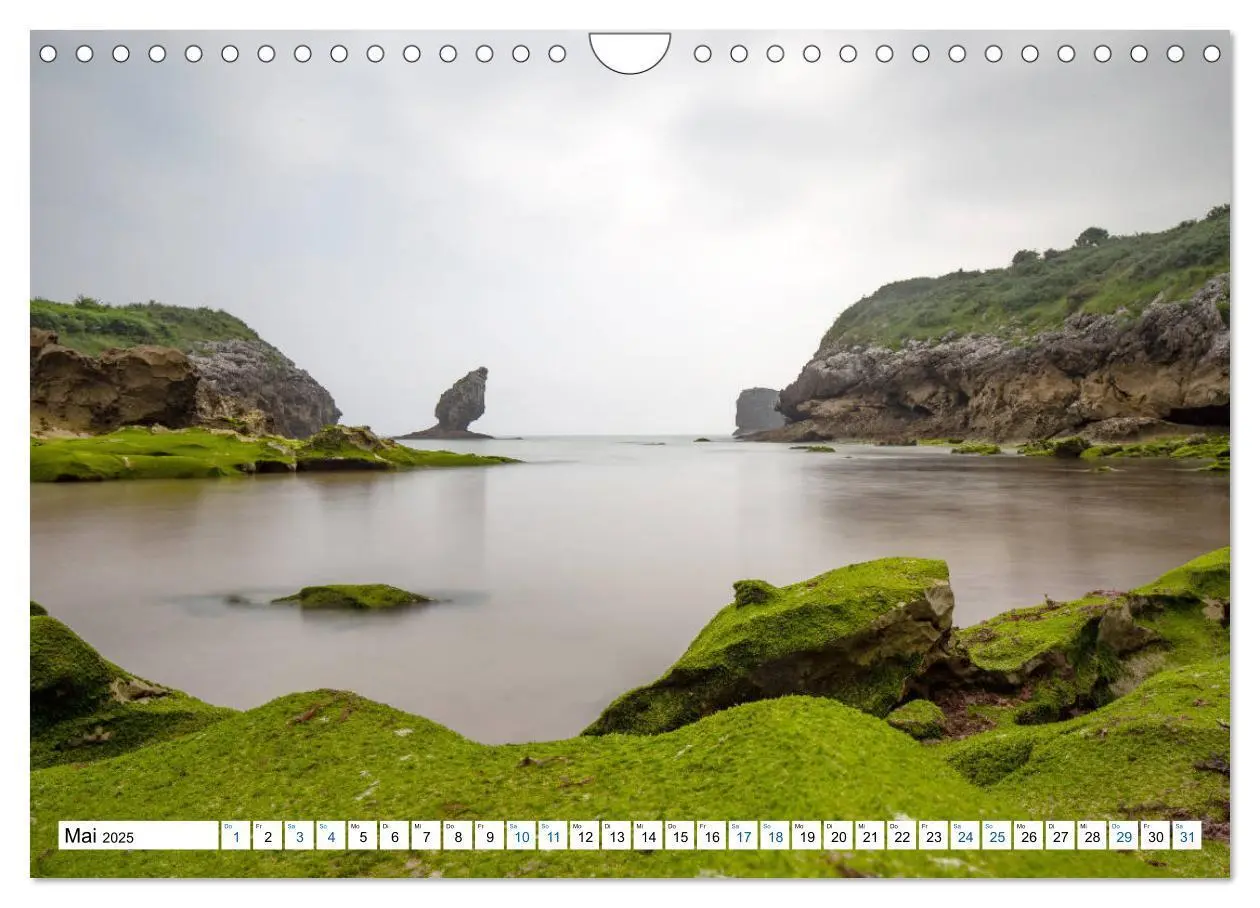Pick date 28 in the strip
Screen dimensions: 1260x908
[1093, 836]
